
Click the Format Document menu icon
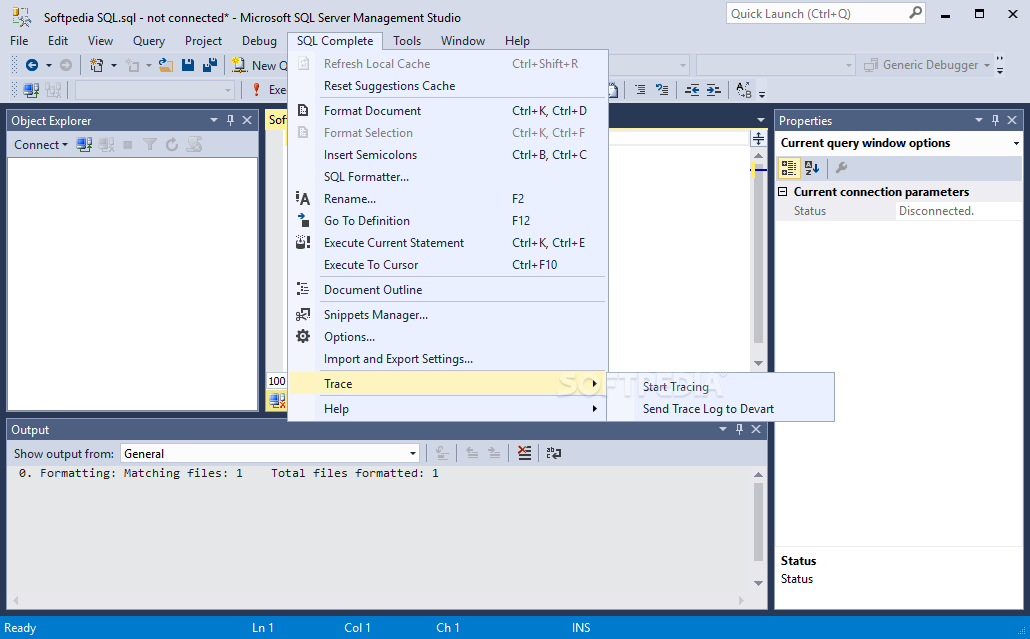(x=303, y=110)
